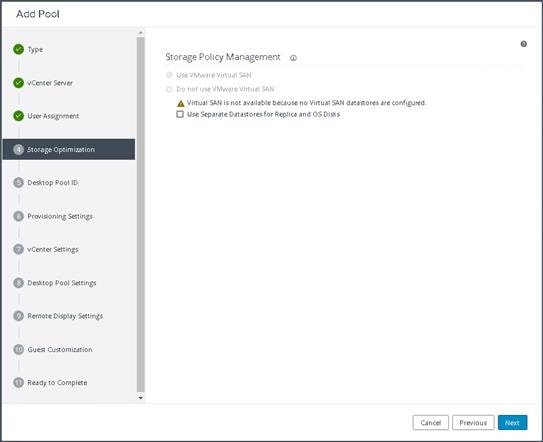The height and width of the screenshot is (442, 543).
Task: Click the step 9 circle beside Remote Display Settings
Action: [x=18, y=316]
